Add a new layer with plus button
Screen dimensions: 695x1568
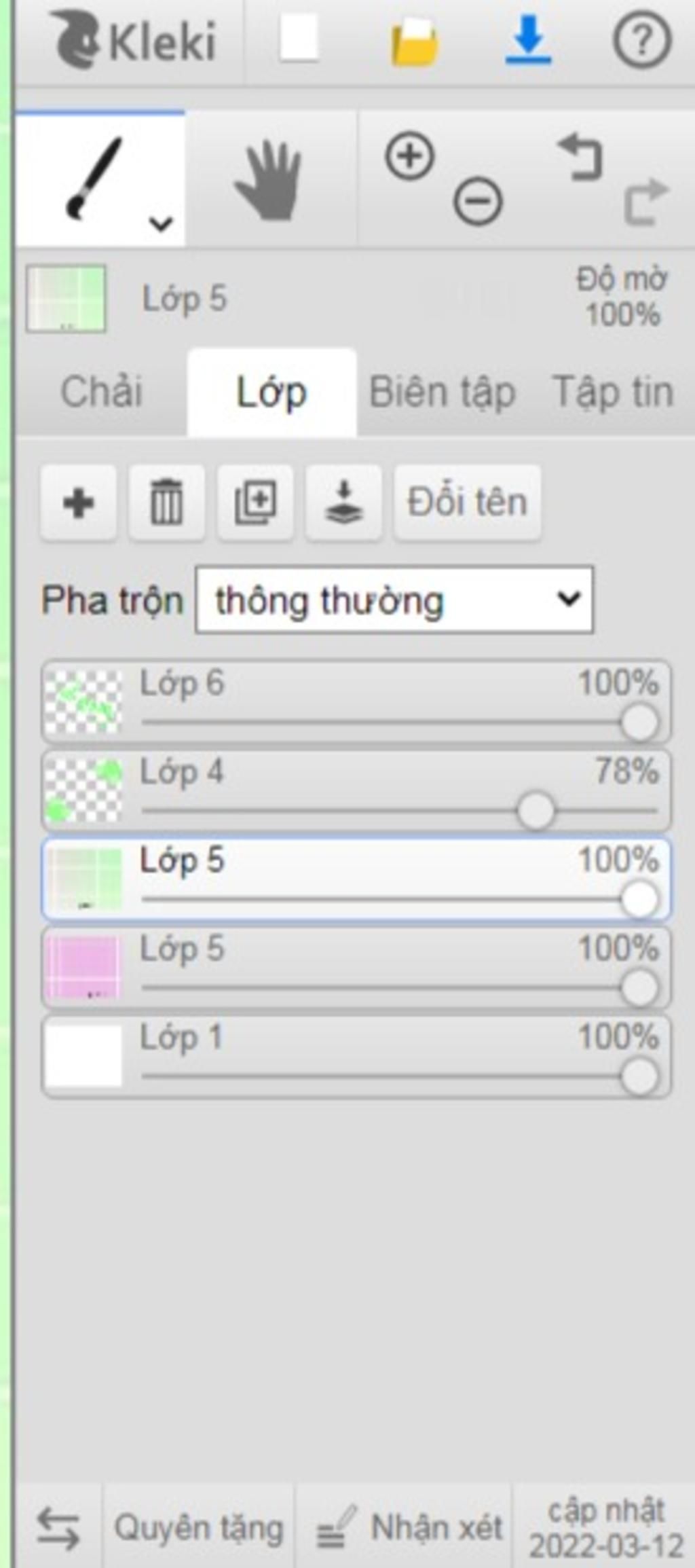[78, 503]
